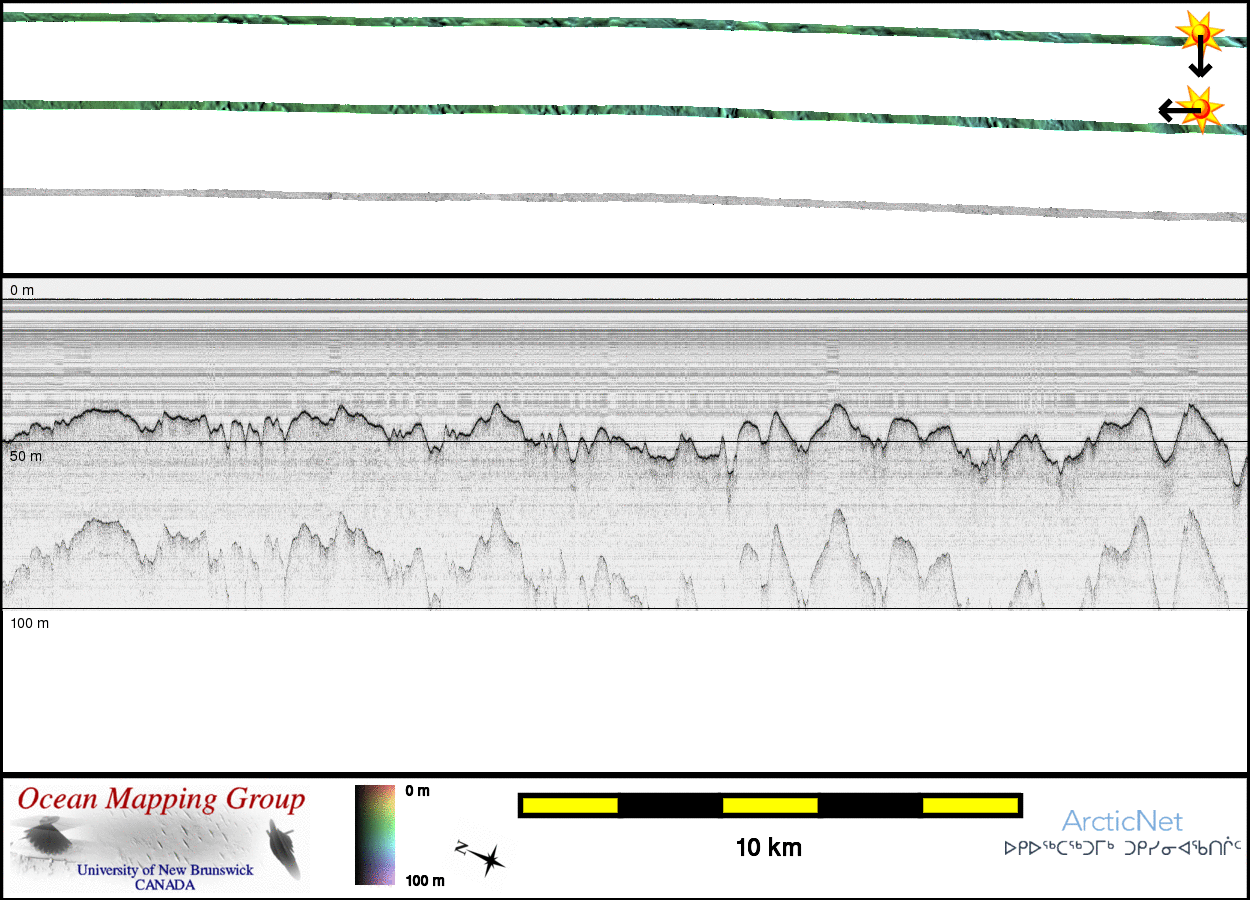
Task: Click the ArcticNet logo
Action: click(1122, 822)
